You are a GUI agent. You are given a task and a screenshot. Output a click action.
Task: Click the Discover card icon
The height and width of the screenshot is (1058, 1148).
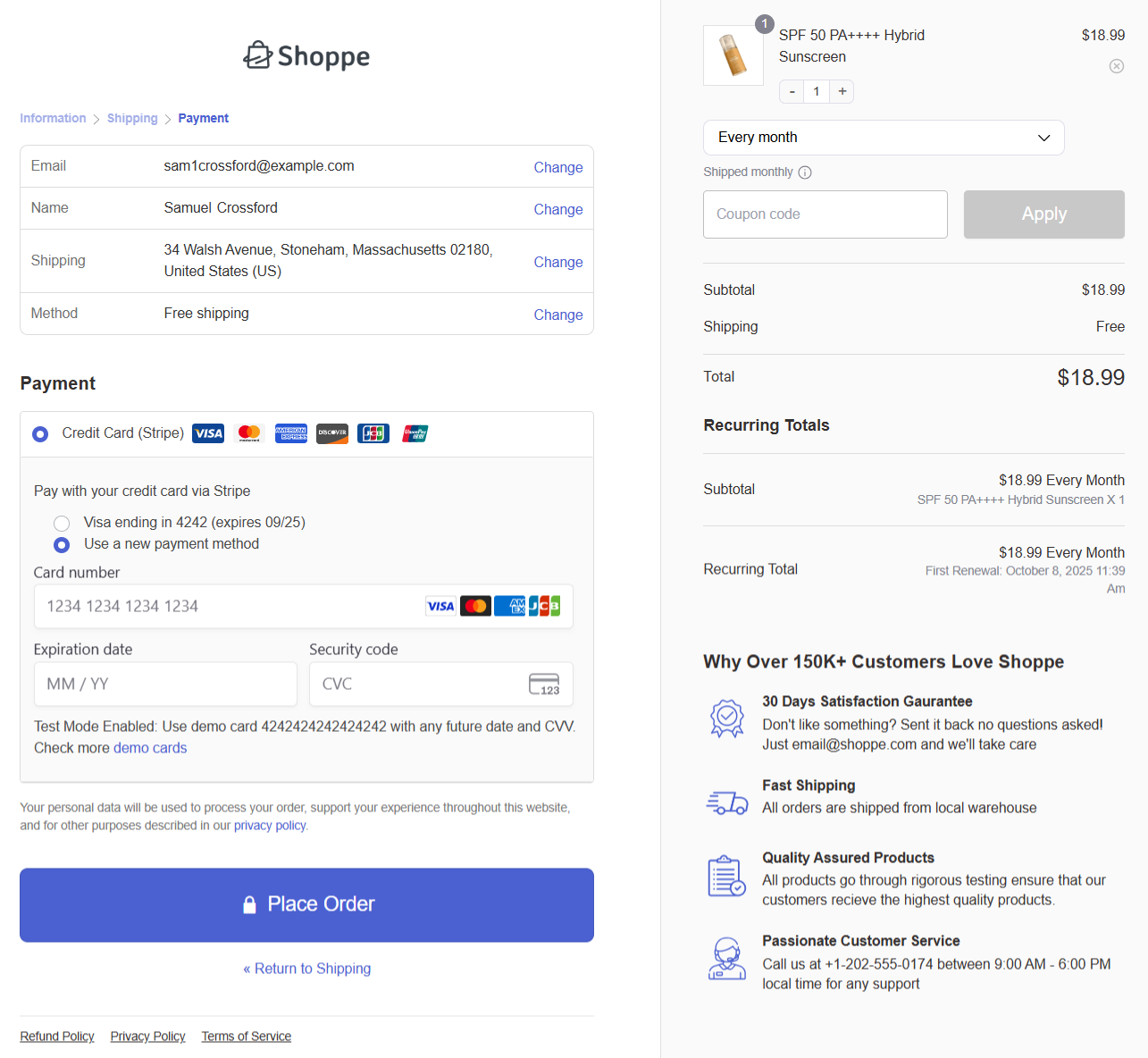[331, 433]
